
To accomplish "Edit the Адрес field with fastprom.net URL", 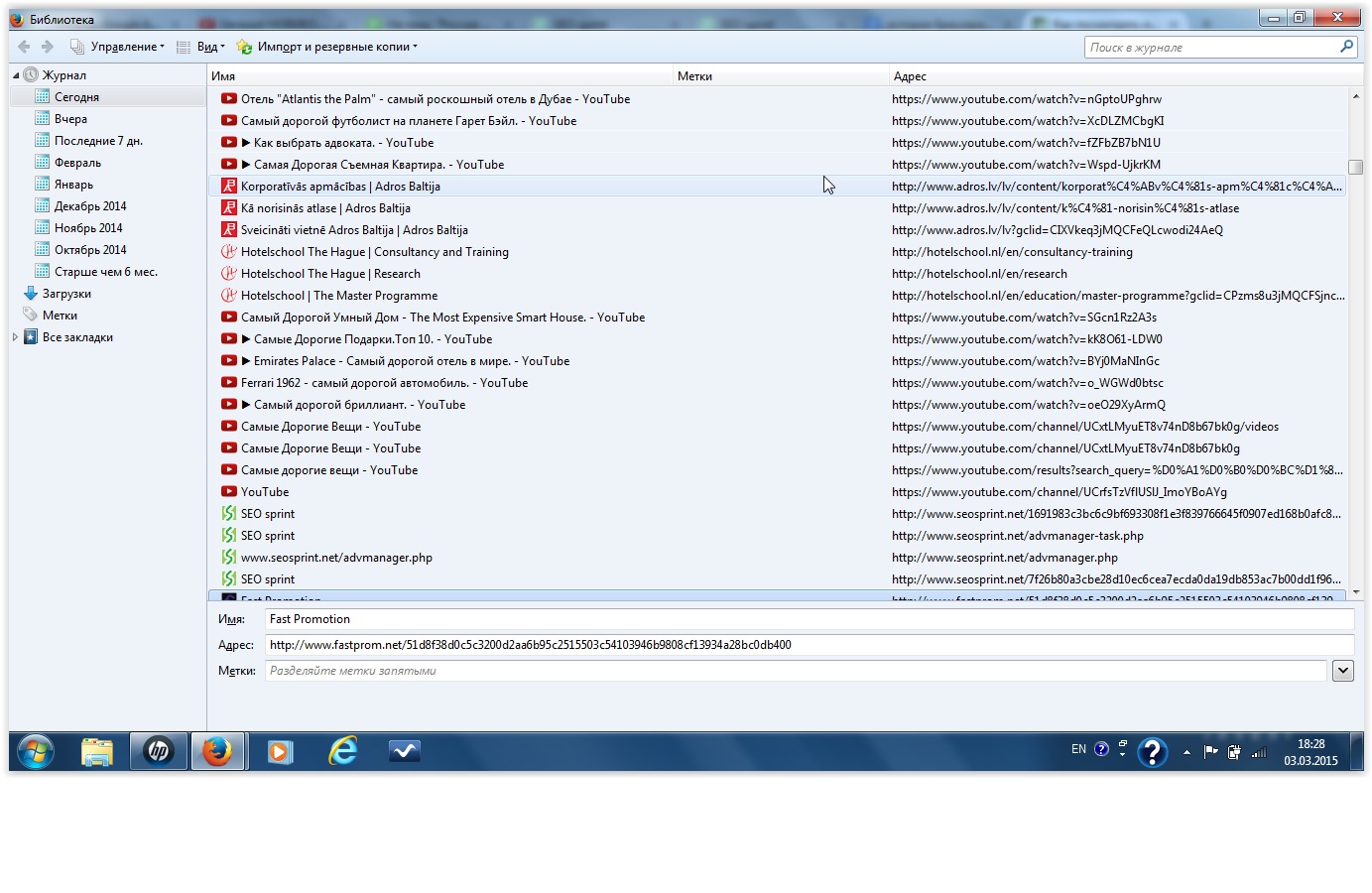I will 810,645.
